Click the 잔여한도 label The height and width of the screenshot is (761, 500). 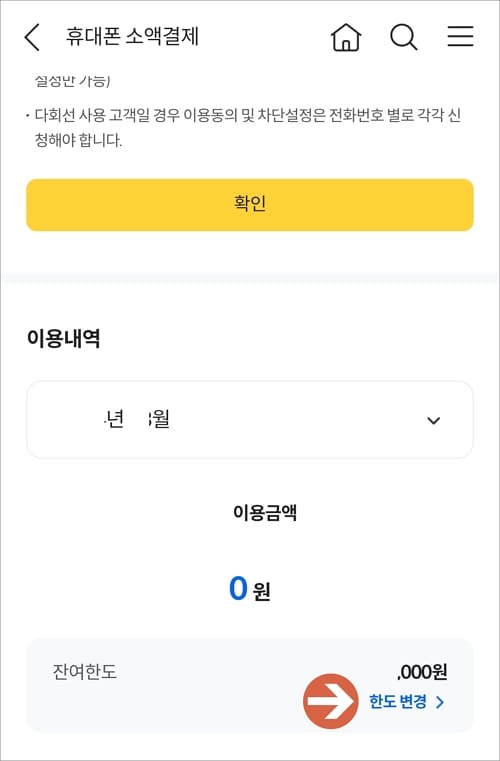click(85, 672)
